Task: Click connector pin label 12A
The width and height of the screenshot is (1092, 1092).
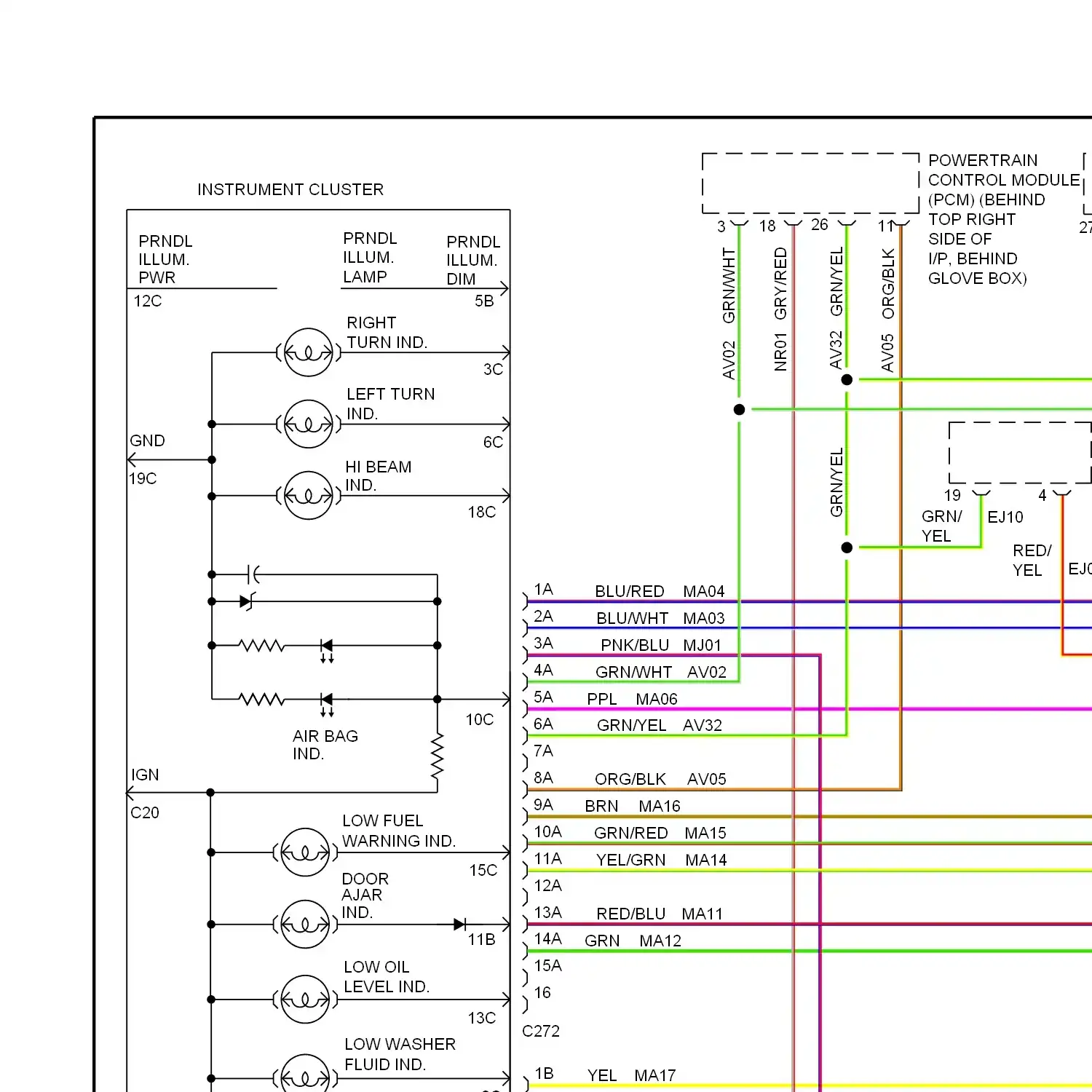Action: [x=547, y=885]
